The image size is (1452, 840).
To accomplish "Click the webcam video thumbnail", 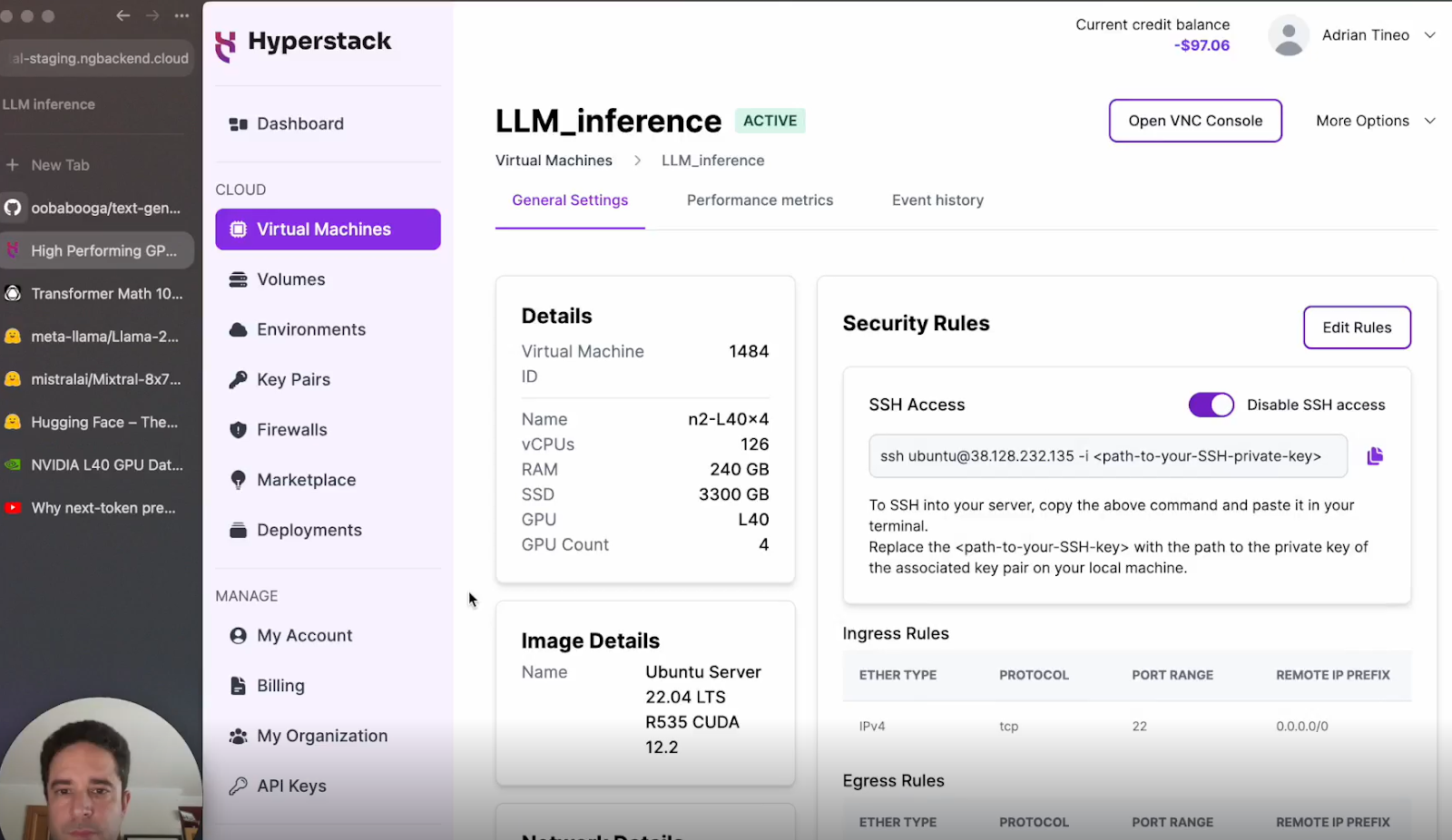I will pyautogui.click(x=100, y=769).
